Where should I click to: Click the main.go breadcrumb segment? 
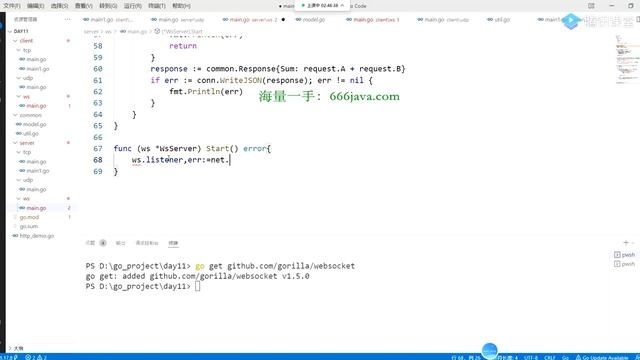[134, 31]
